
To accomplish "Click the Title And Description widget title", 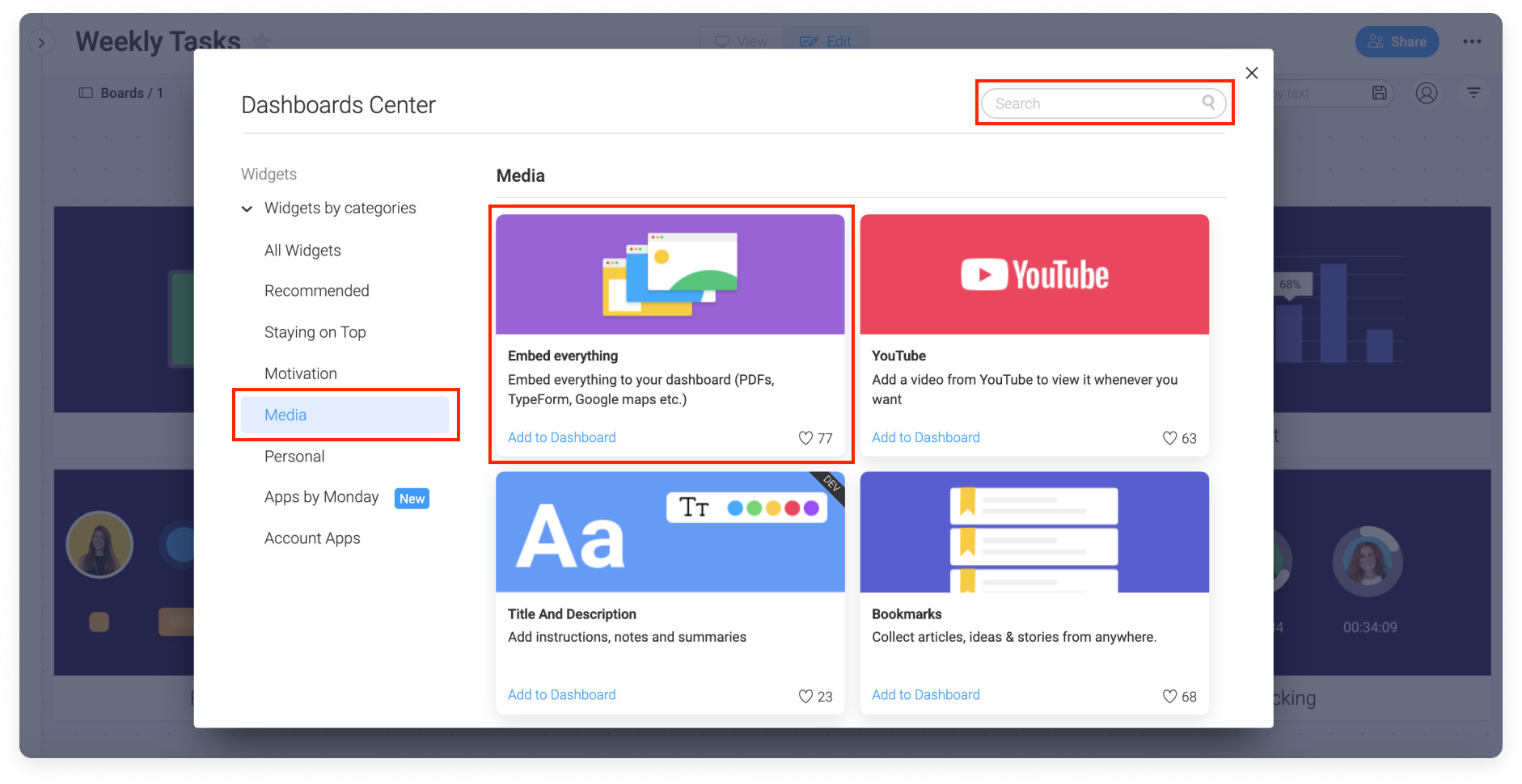I will coord(572,614).
